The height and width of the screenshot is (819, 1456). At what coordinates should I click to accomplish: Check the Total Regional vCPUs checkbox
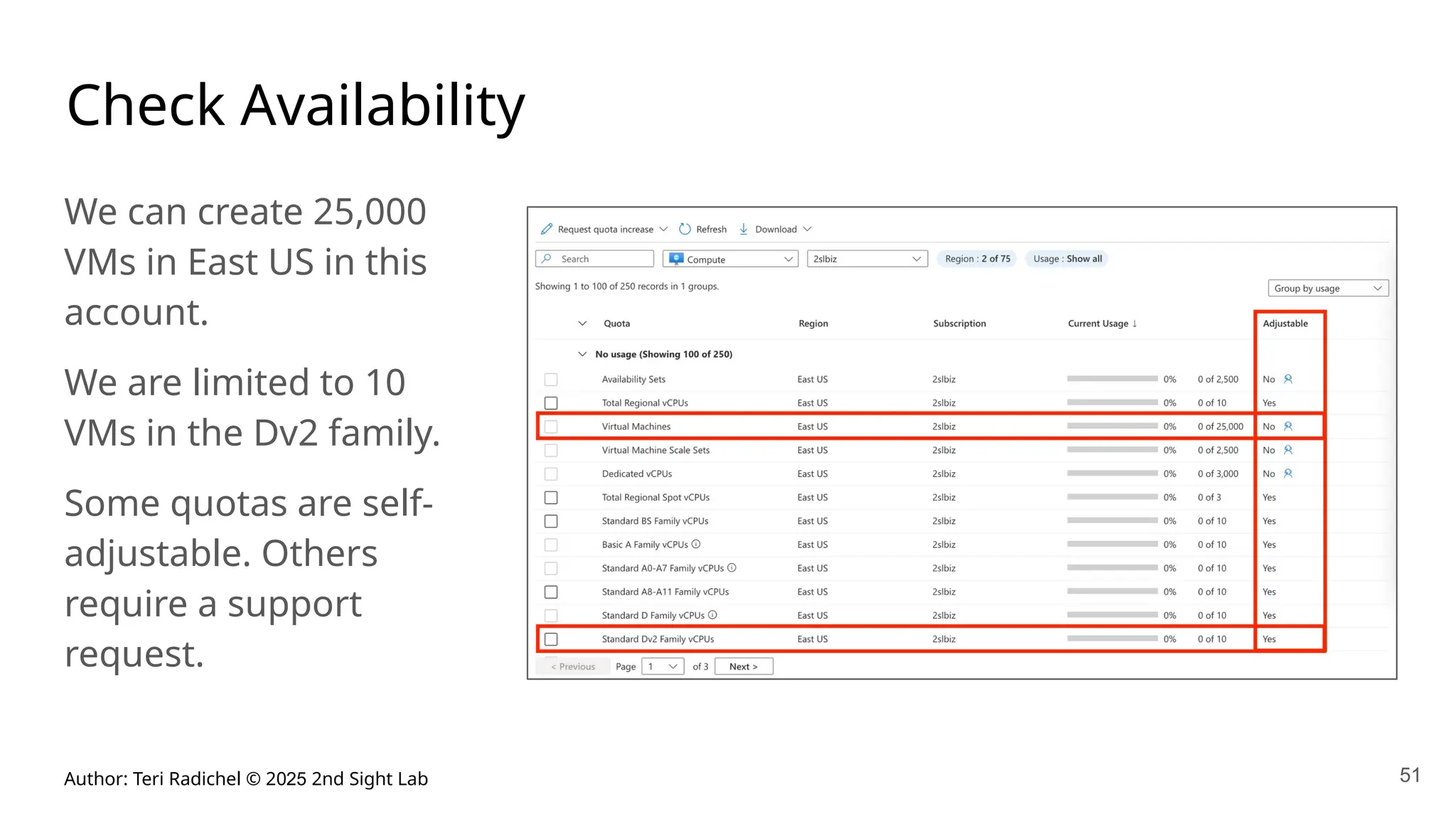point(551,403)
